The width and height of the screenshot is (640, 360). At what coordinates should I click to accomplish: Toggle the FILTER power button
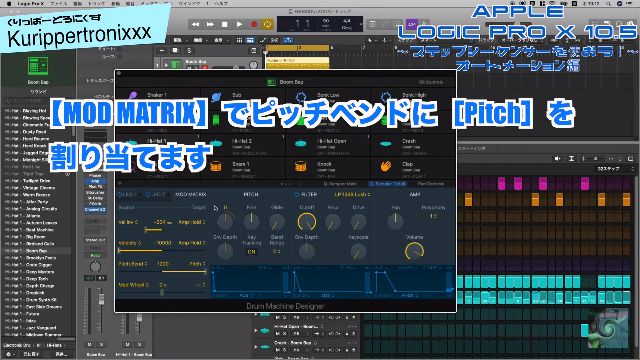(x=297, y=195)
